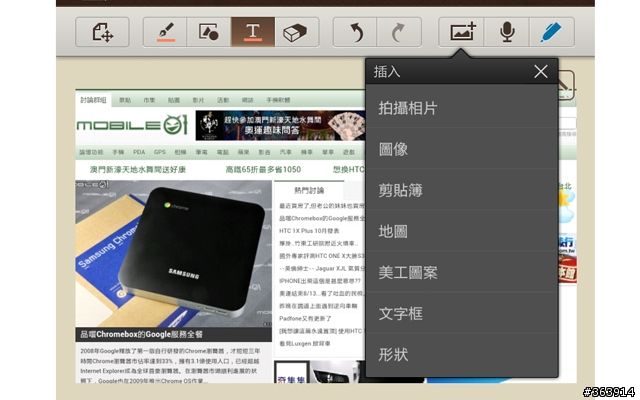Open the 討論群組 tab in webpage
Viewport: 640px width, 400px height.
93,100
